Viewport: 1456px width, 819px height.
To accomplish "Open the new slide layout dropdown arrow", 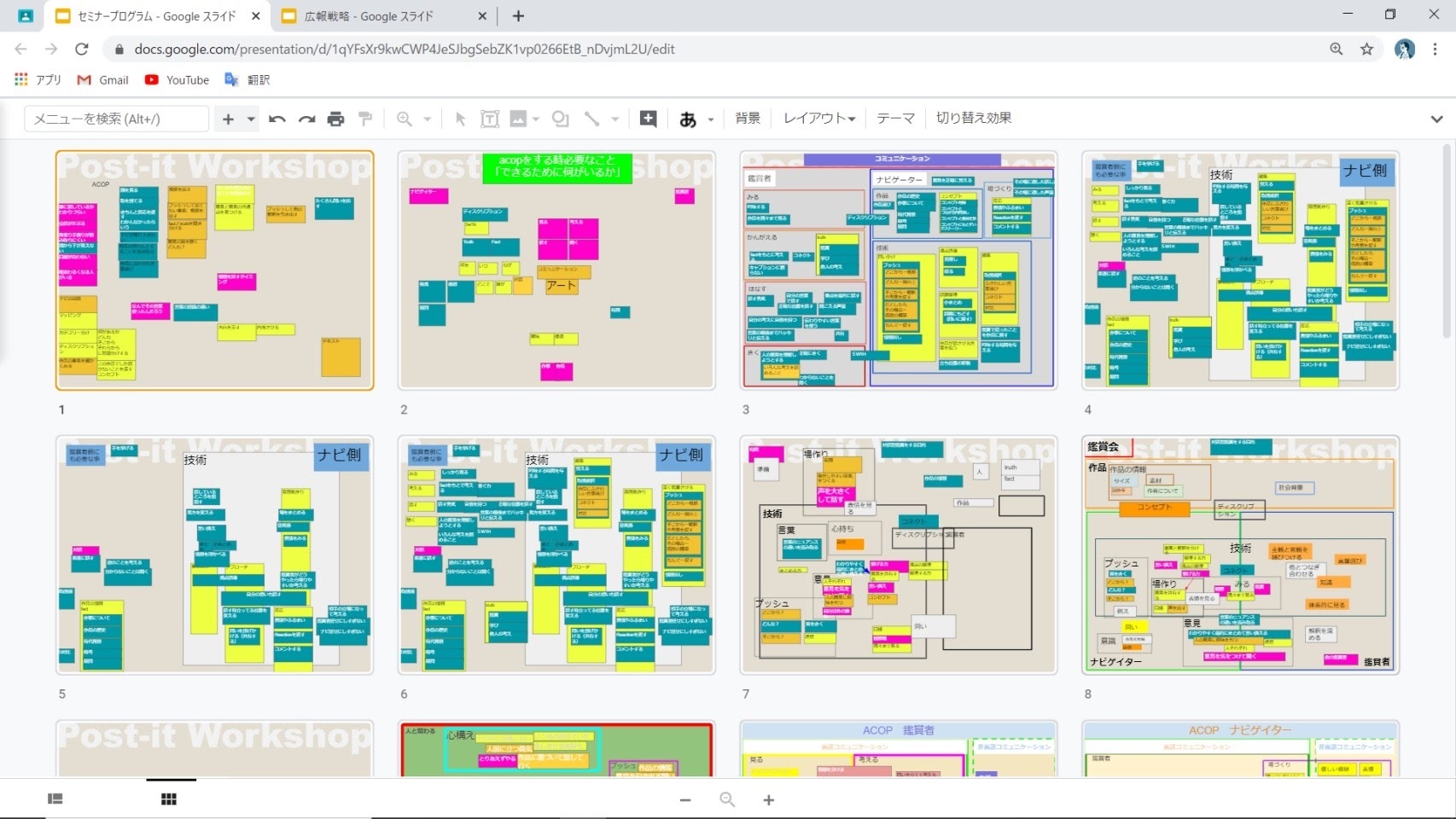I will tap(251, 119).
